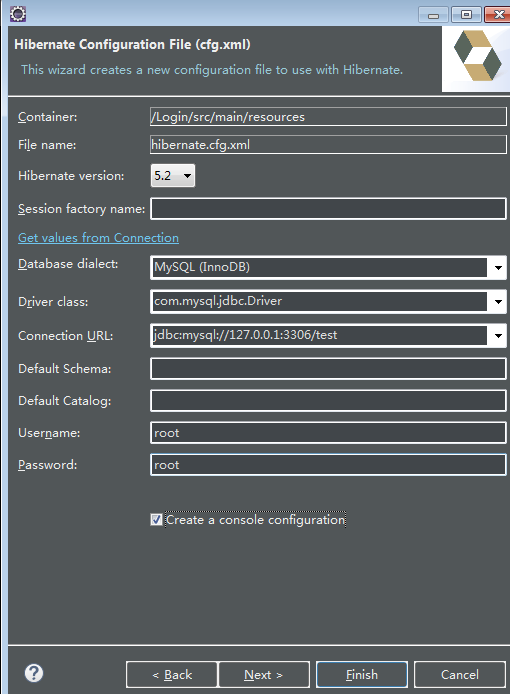The image size is (510, 694).
Task: Click the Back button
Action: coord(172,675)
